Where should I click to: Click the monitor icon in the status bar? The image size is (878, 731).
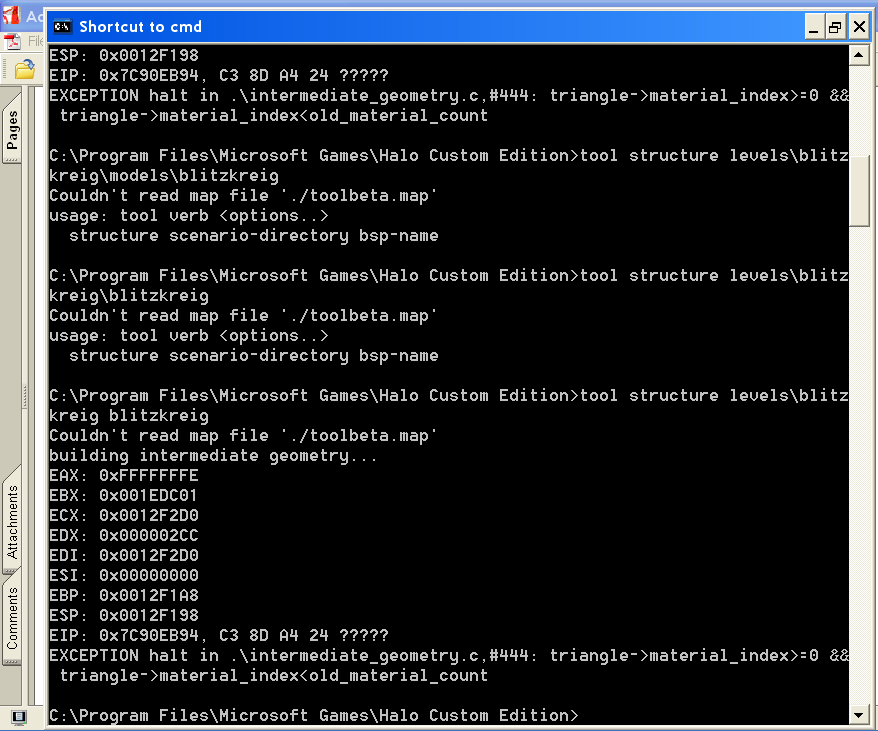(x=19, y=717)
